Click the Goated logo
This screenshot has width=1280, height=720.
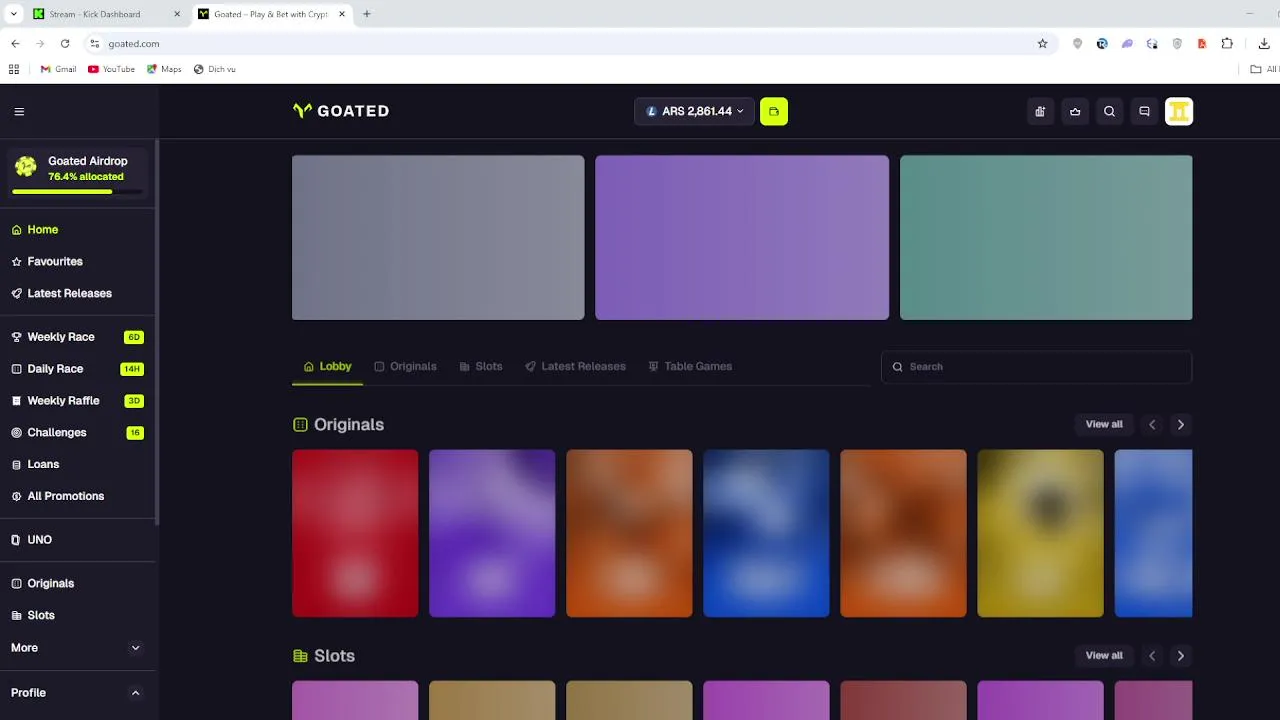click(x=341, y=111)
